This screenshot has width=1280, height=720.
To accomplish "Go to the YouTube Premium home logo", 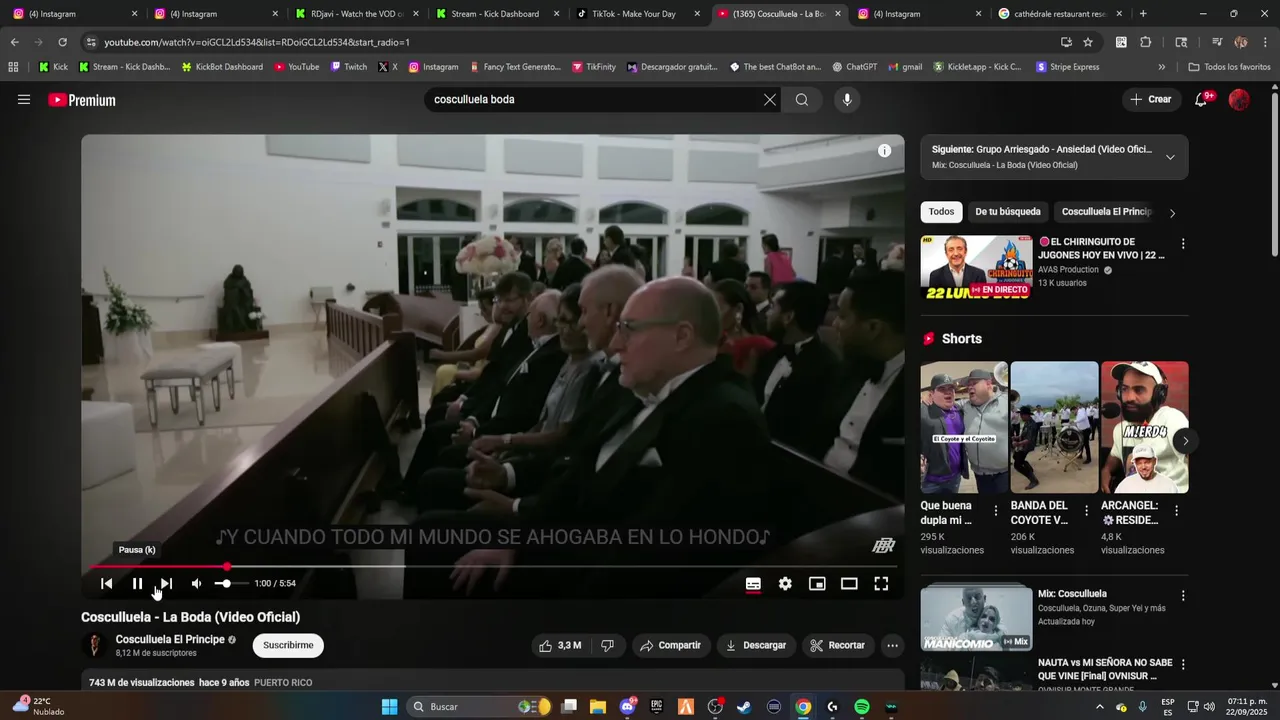I will click(x=82, y=100).
